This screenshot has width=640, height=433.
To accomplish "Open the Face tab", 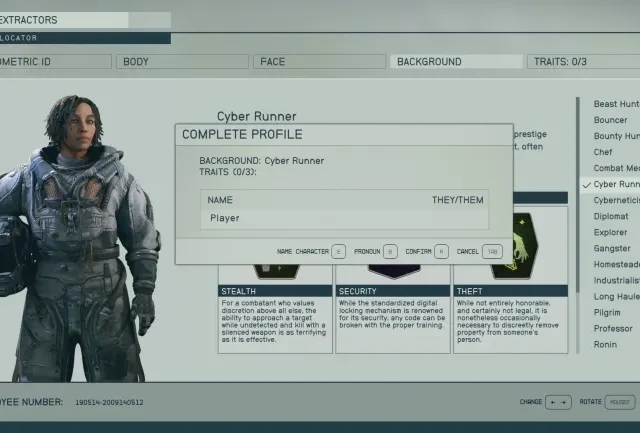I will tap(319, 61).
